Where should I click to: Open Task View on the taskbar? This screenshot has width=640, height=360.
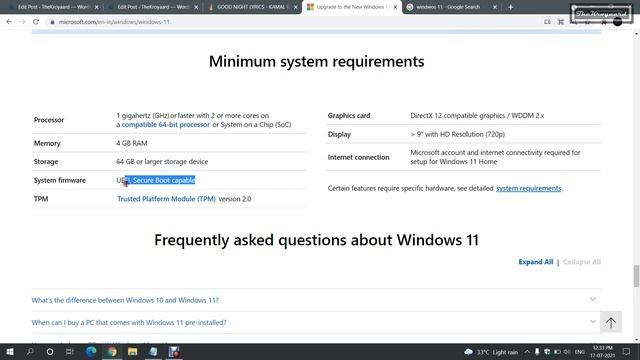click(x=70, y=351)
